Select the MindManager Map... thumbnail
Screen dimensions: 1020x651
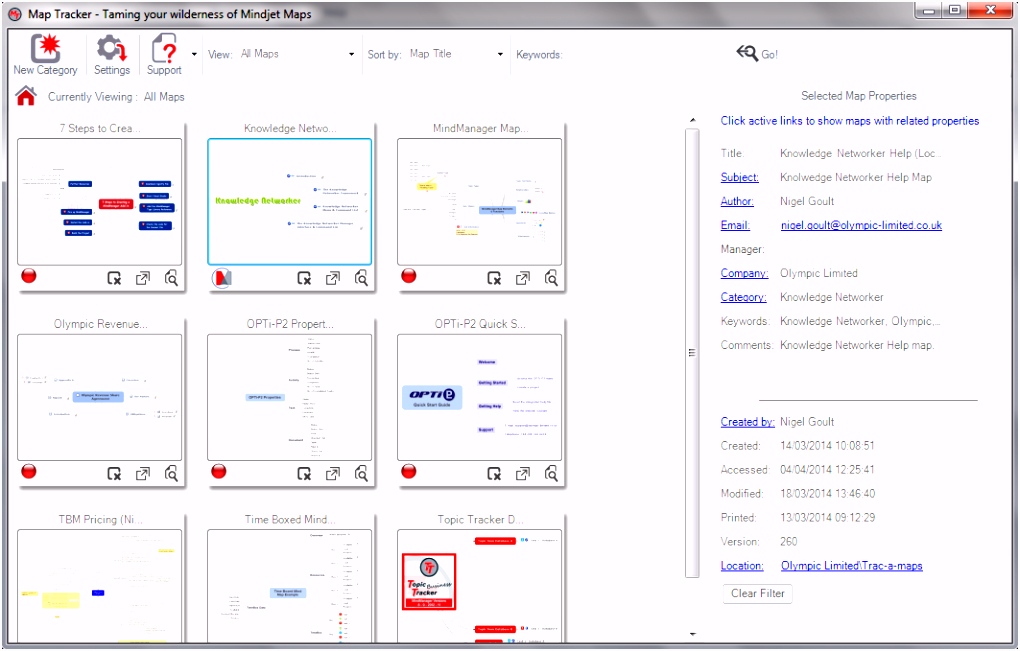click(479, 201)
